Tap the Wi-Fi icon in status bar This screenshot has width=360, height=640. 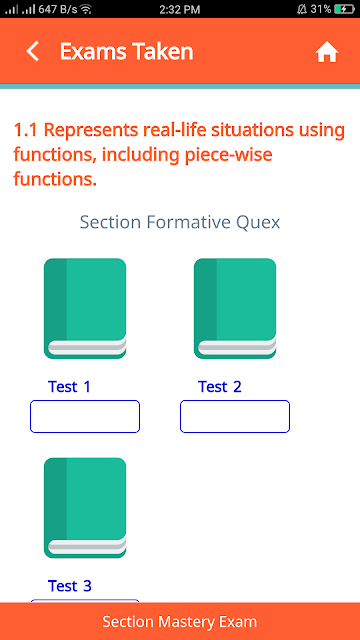coord(86,9)
